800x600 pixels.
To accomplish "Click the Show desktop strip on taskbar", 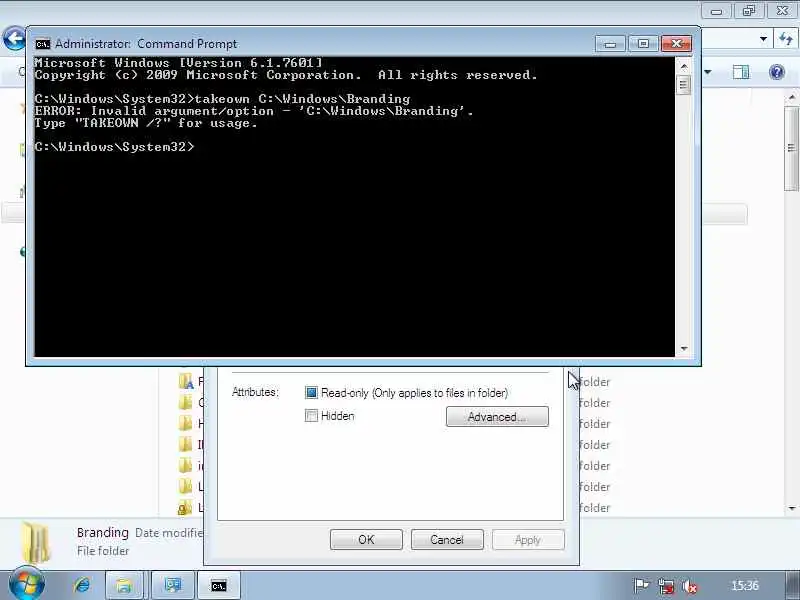I will pos(793,586).
